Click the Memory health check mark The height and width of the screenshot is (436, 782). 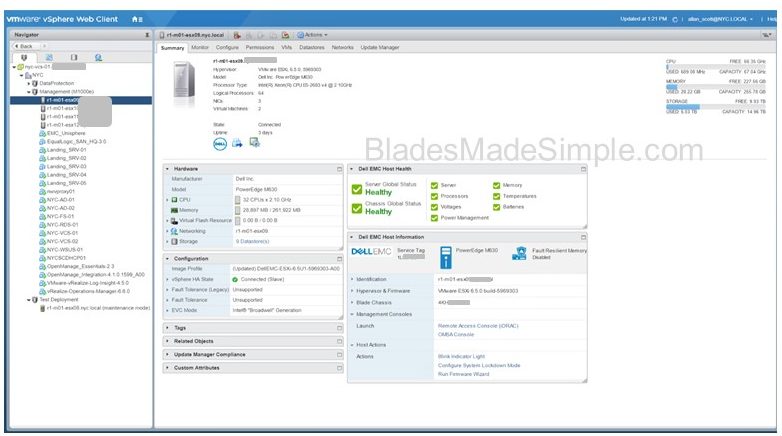(x=496, y=186)
